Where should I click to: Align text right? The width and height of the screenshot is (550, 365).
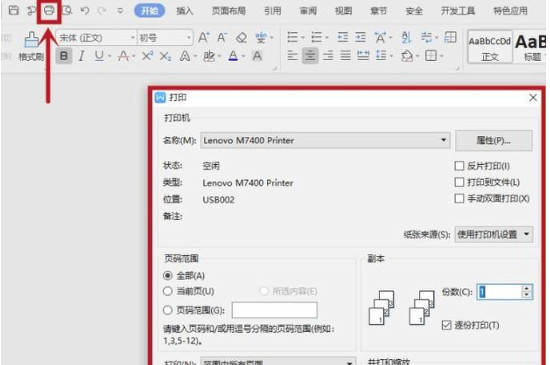point(328,55)
